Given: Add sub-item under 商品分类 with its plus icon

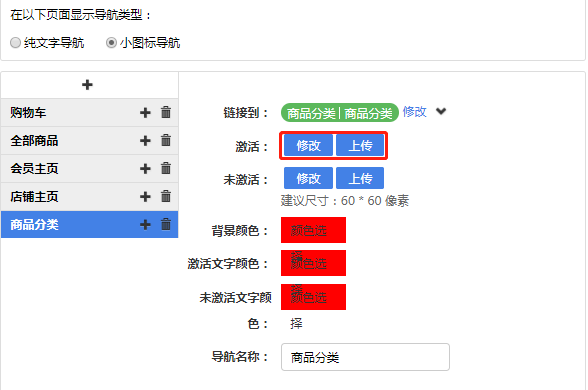Looking at the screenshot, I should pos(145,225).
